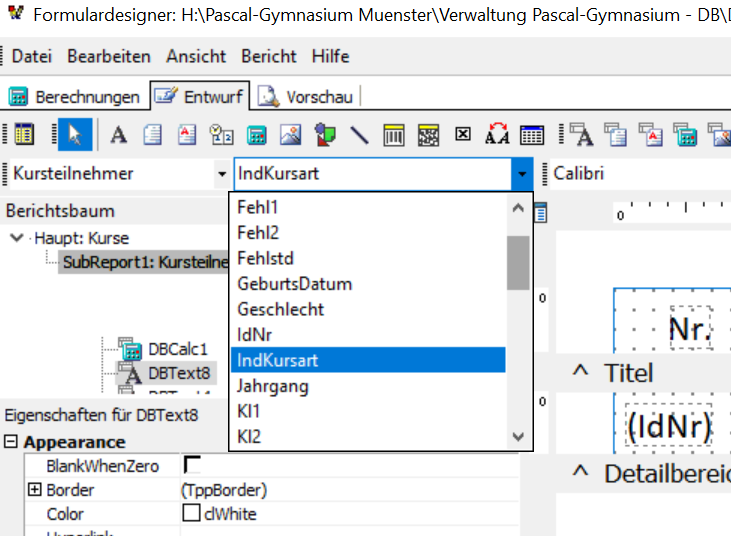The width and height of the screenshot is (731, 536).
Task: Collapse the Appearance property group
Action: coord(11,441)
